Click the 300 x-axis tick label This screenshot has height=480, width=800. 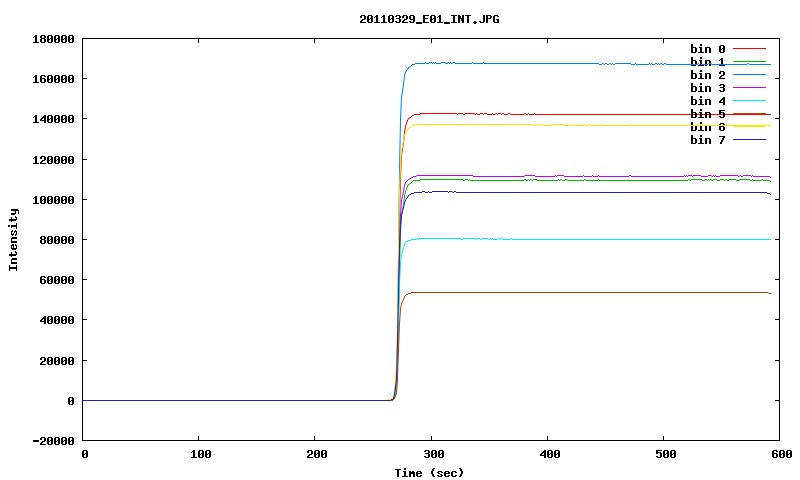434,454
